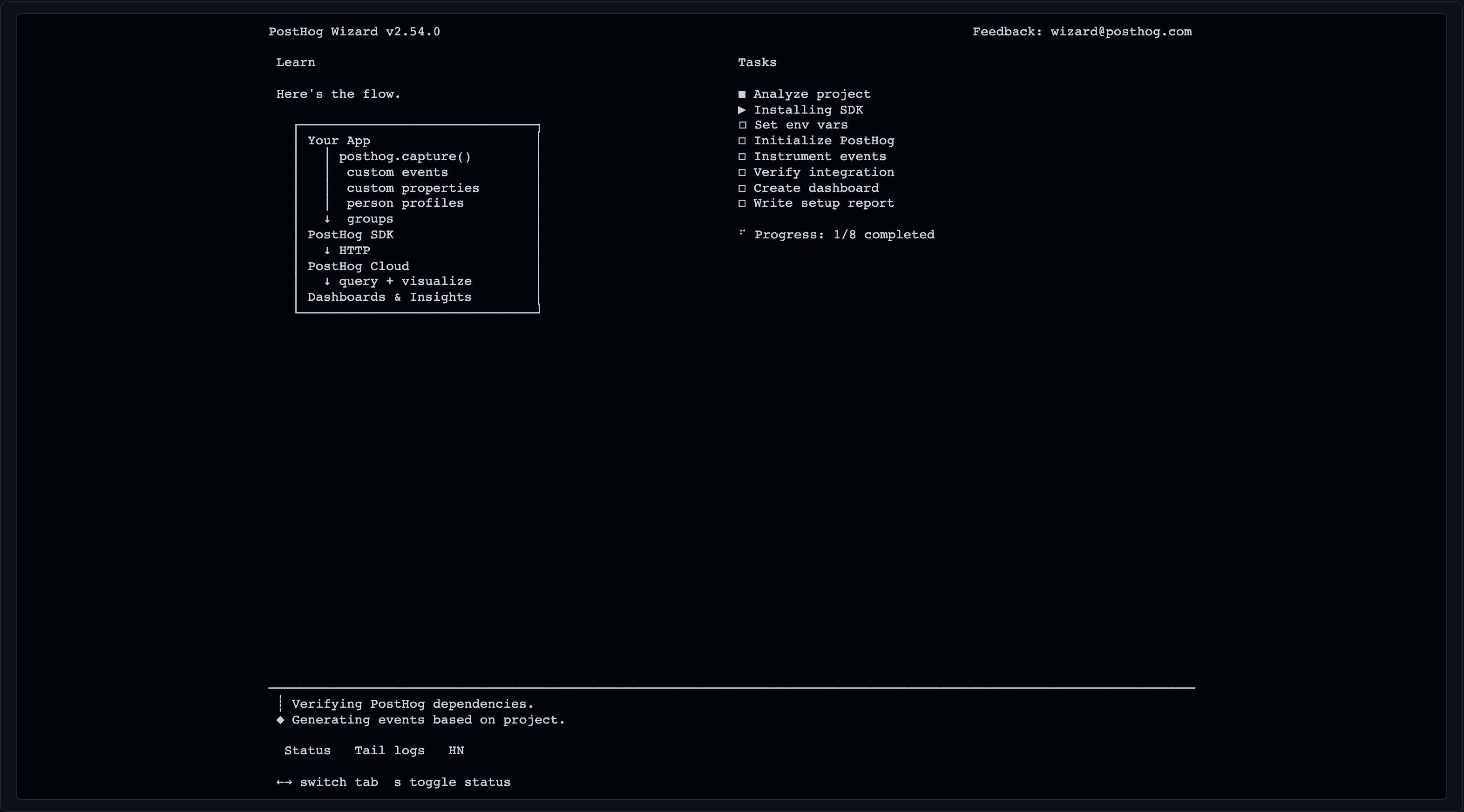The height and width of the screenshot is (812, 1464).
Task: Click the Learn panel heading
Action: tap(296, 62)
